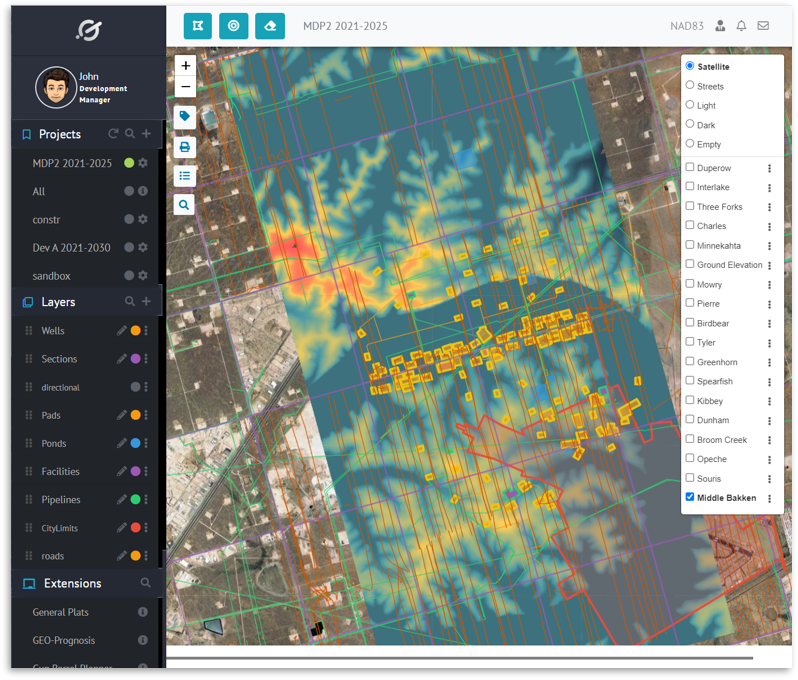Image resolution: width=798 pixels, height=680 pixels.
Task: Open the GEO-Prognosis extension
Action: (x=64, y=640)
